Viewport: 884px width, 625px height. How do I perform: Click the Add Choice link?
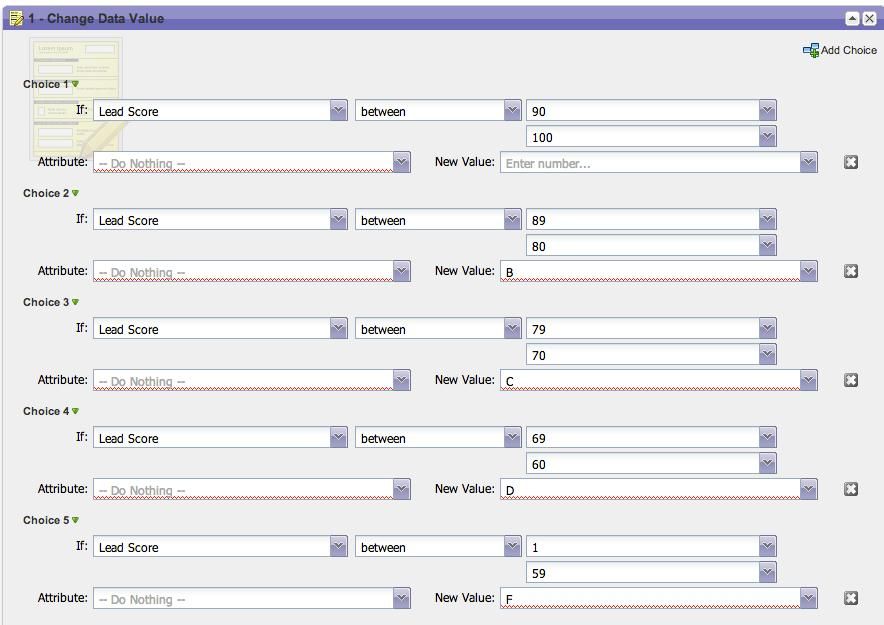point(848,50)
